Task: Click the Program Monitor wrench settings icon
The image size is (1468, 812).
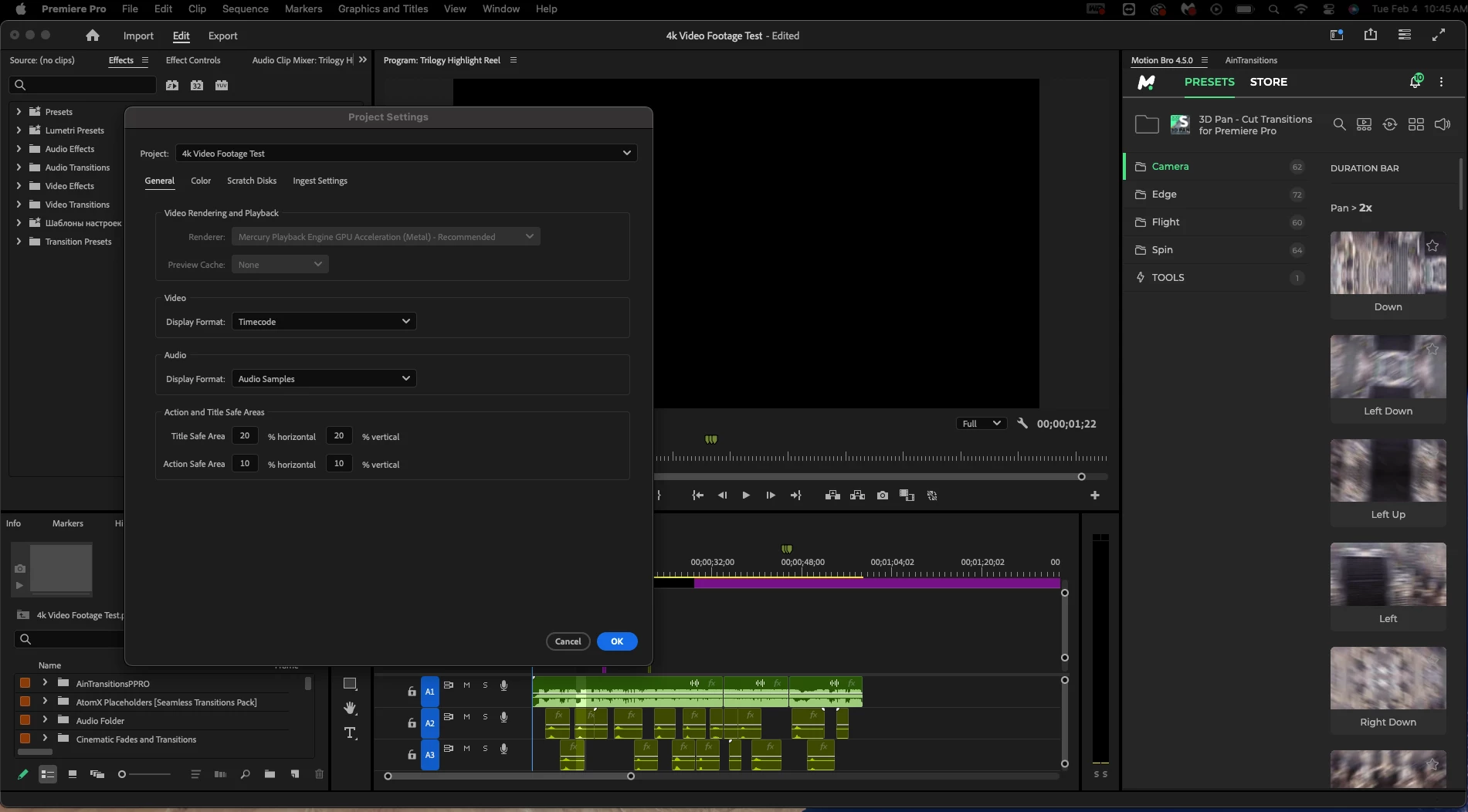Action: pos(1022,423)
